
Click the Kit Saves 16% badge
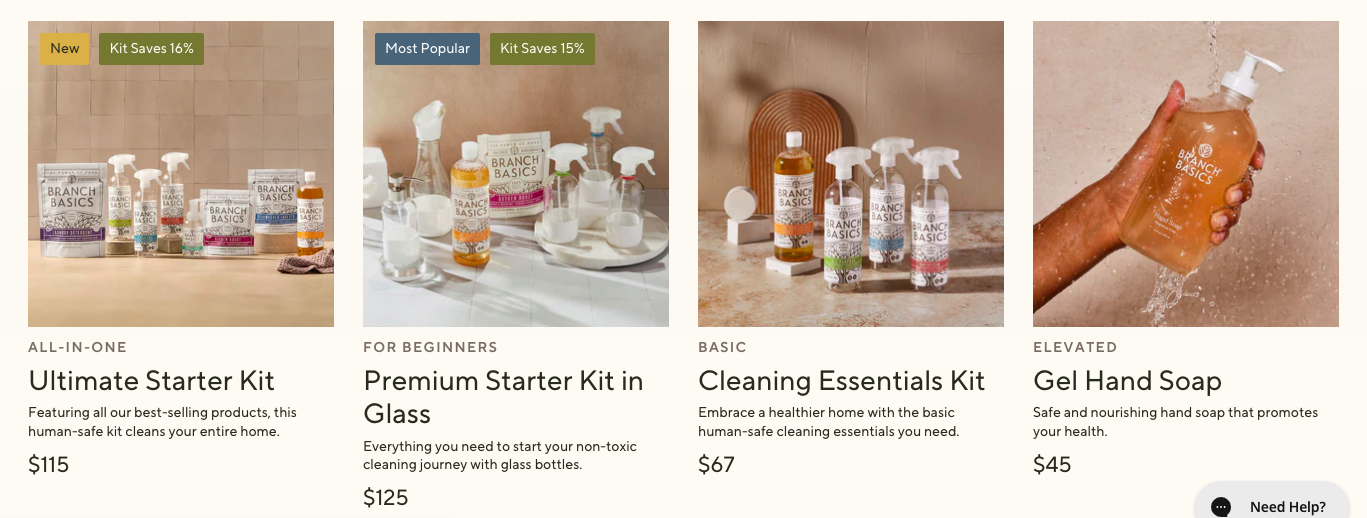(151, 49)
